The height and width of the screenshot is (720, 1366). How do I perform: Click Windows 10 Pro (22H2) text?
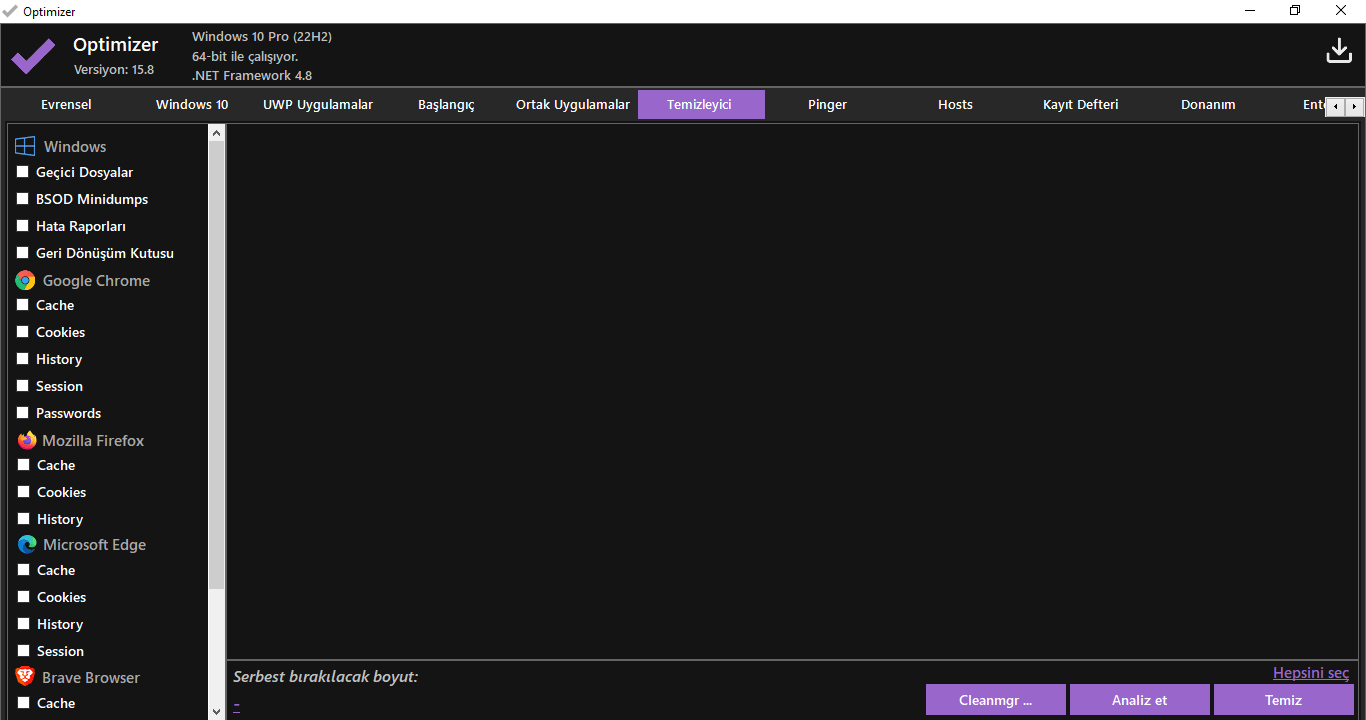point(262,37)
